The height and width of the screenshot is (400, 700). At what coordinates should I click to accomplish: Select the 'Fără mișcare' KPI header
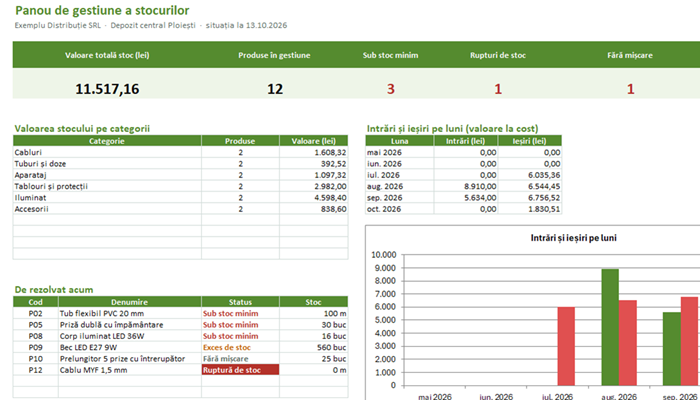pyautogui.click(x=630, y=55)
